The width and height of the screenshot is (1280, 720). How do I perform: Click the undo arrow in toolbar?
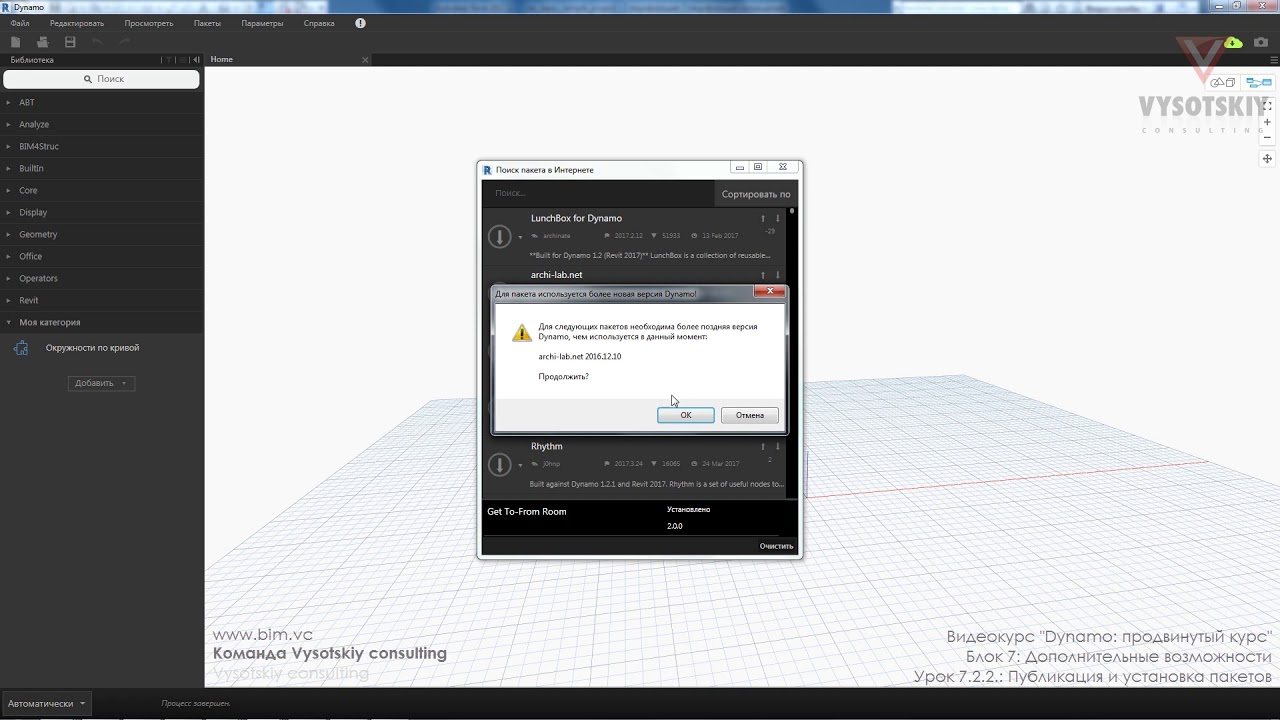(x=97, y=42)
